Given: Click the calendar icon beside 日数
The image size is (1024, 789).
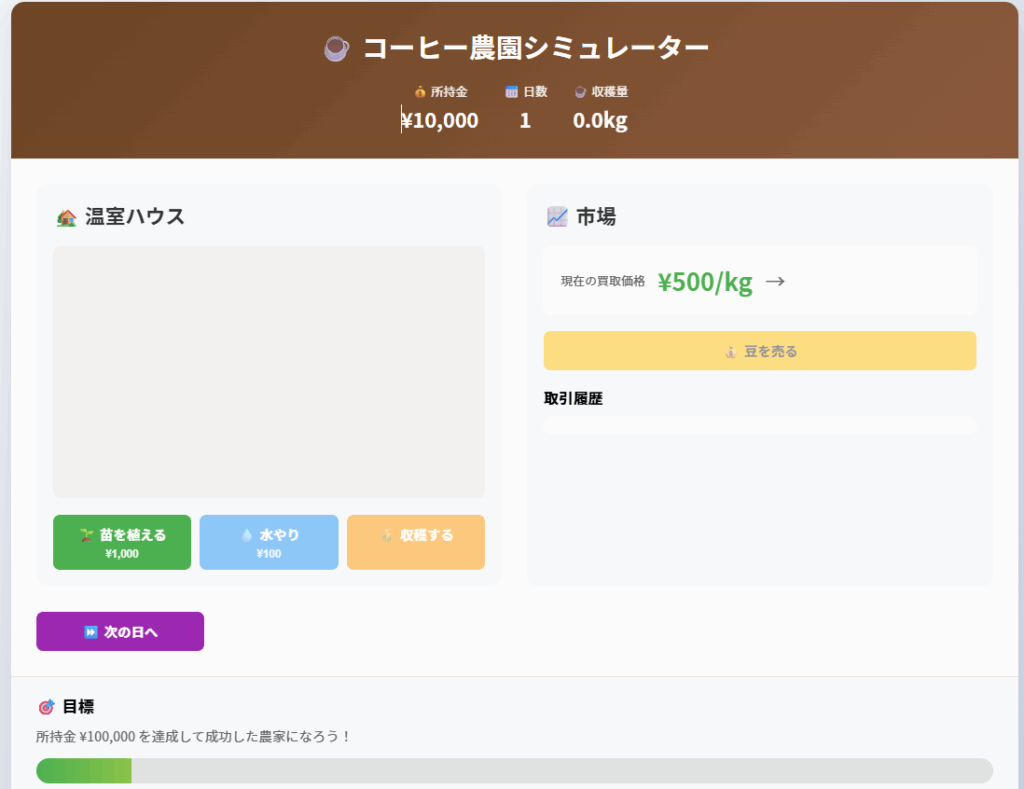Looking at the screenshot, I should click(511, 92).
